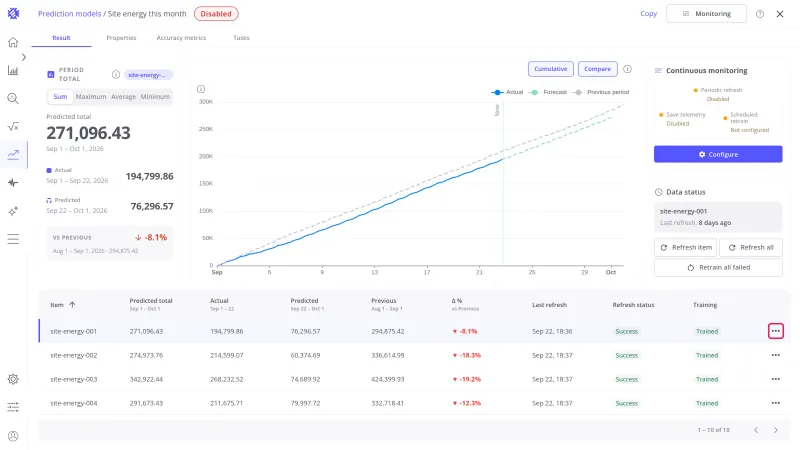This screenshot has height=450, width=800.
Task: Click the Retrain all failed button
Action: click(x=718, y=267)
